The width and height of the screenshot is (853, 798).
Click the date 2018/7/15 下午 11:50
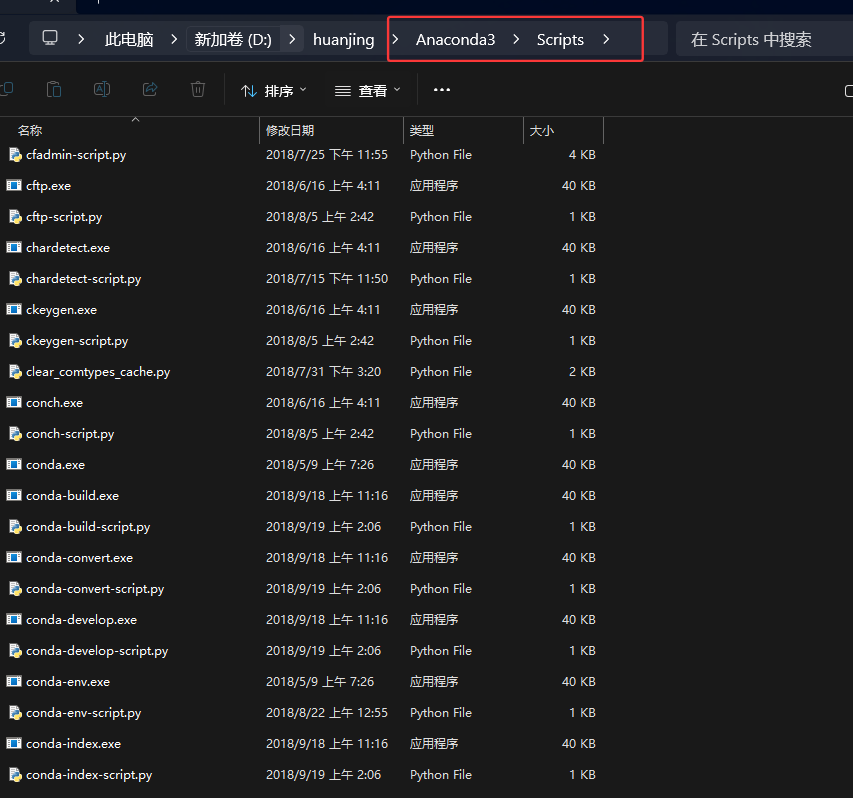[327, 279]
